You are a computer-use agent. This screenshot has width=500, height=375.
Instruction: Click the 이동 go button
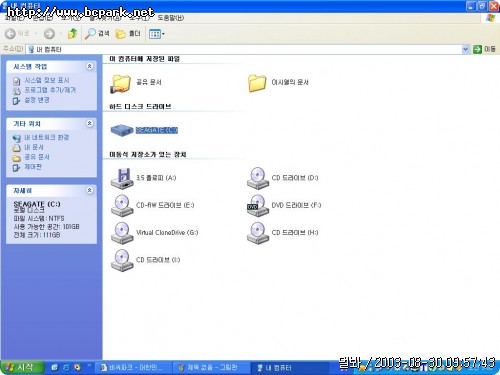click(484, 49)
